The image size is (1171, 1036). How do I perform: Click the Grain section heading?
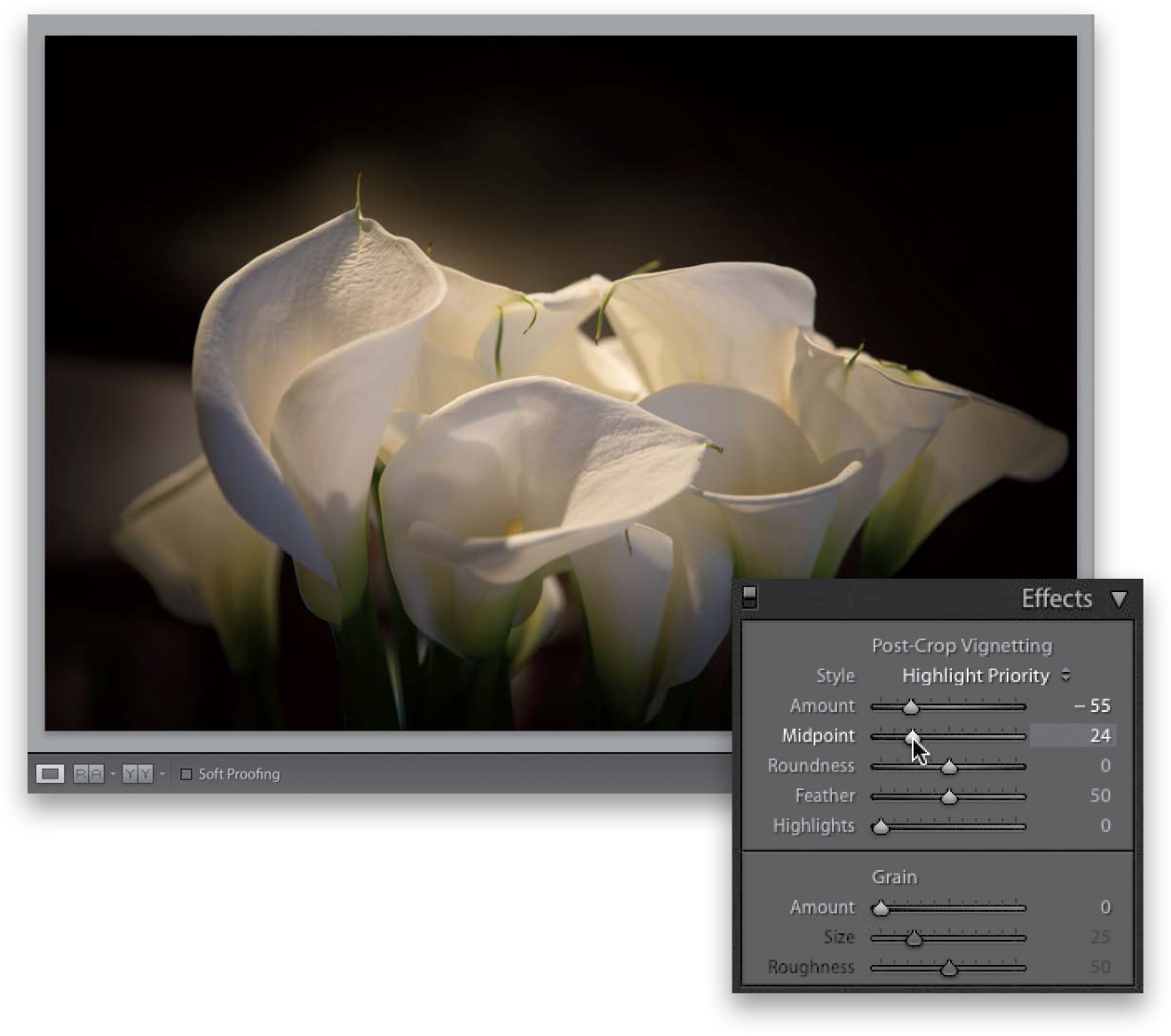[x=894, y=877]
